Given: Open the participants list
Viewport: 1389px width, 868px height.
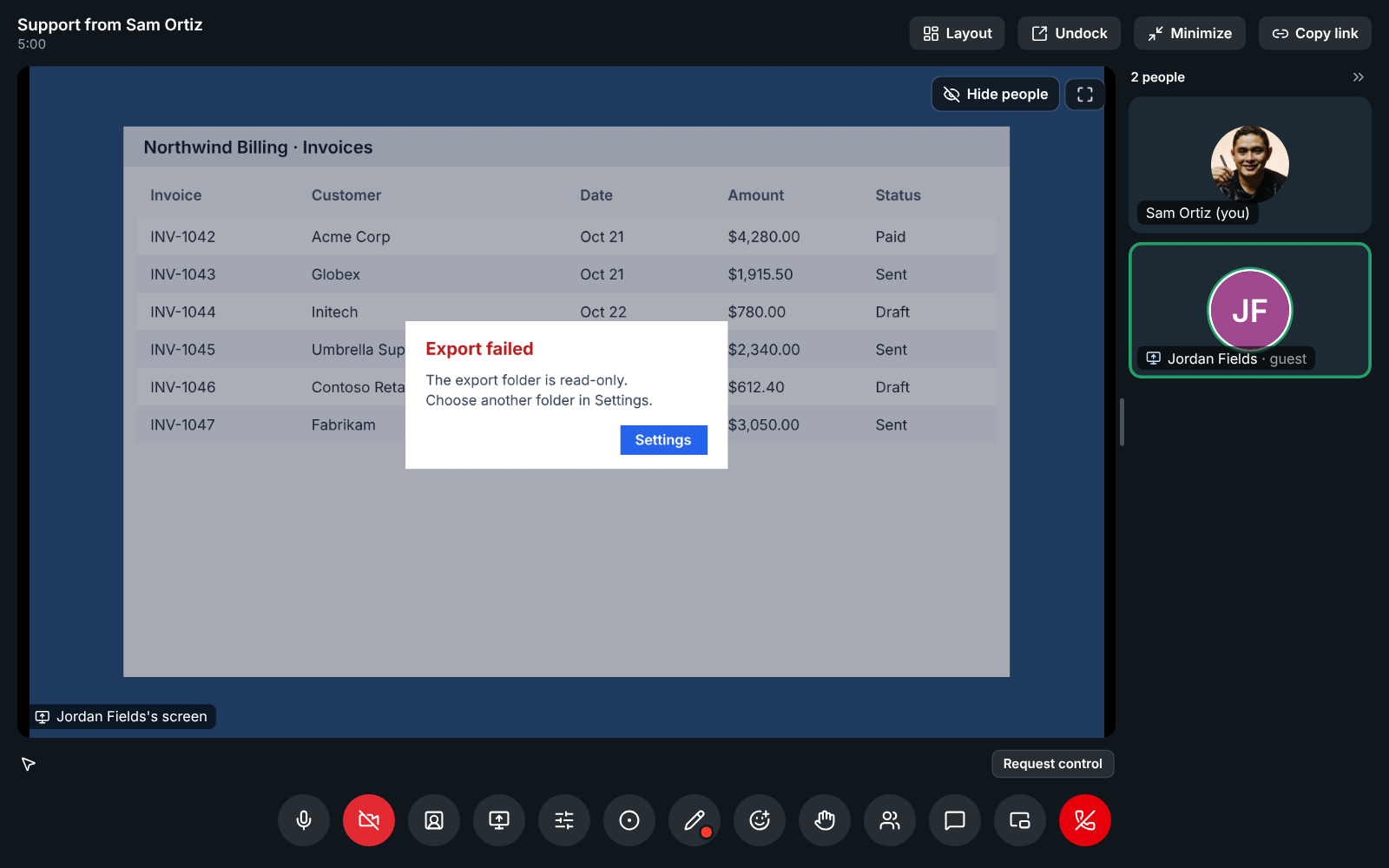Looking at the screenshot, I should 890,820.
